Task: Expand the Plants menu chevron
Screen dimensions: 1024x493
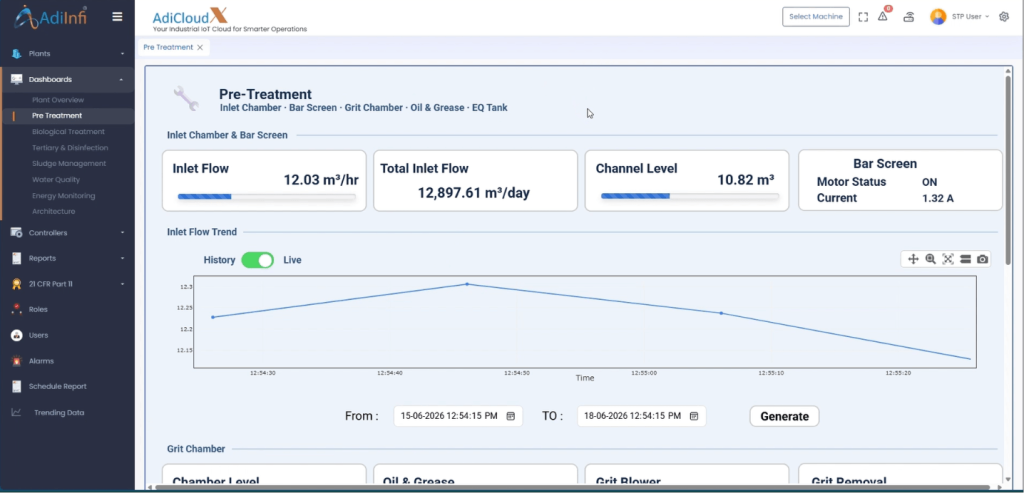Action: click(122, 54)
